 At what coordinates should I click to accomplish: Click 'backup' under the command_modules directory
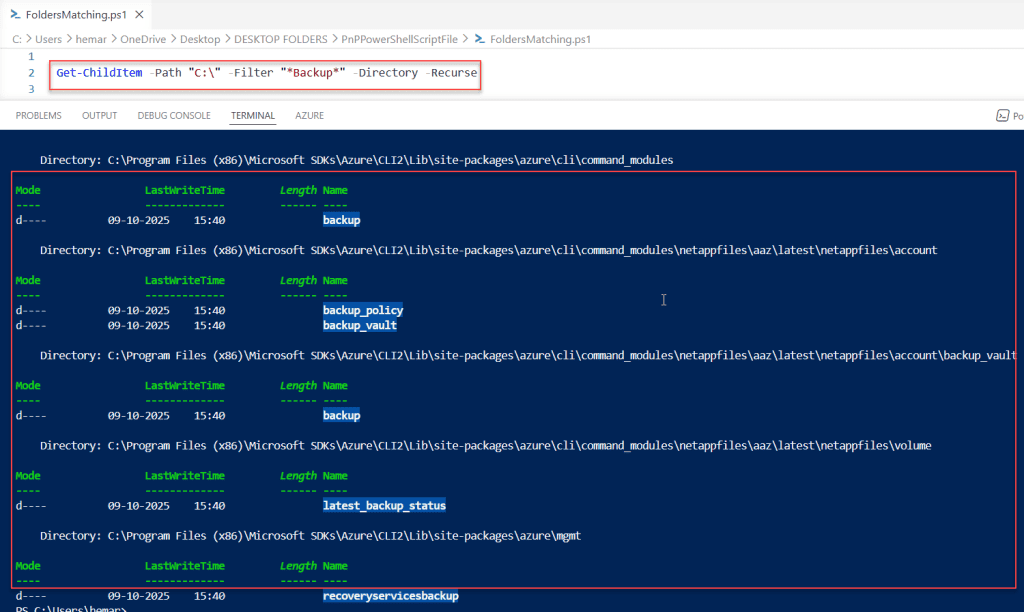click(x=342, y=220)
